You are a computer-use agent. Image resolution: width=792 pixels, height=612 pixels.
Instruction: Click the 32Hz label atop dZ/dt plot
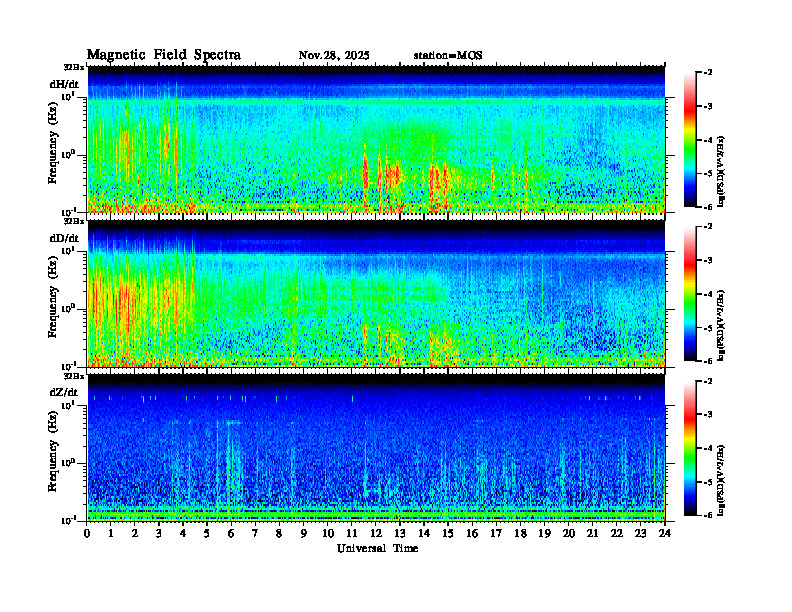[74, 376]
